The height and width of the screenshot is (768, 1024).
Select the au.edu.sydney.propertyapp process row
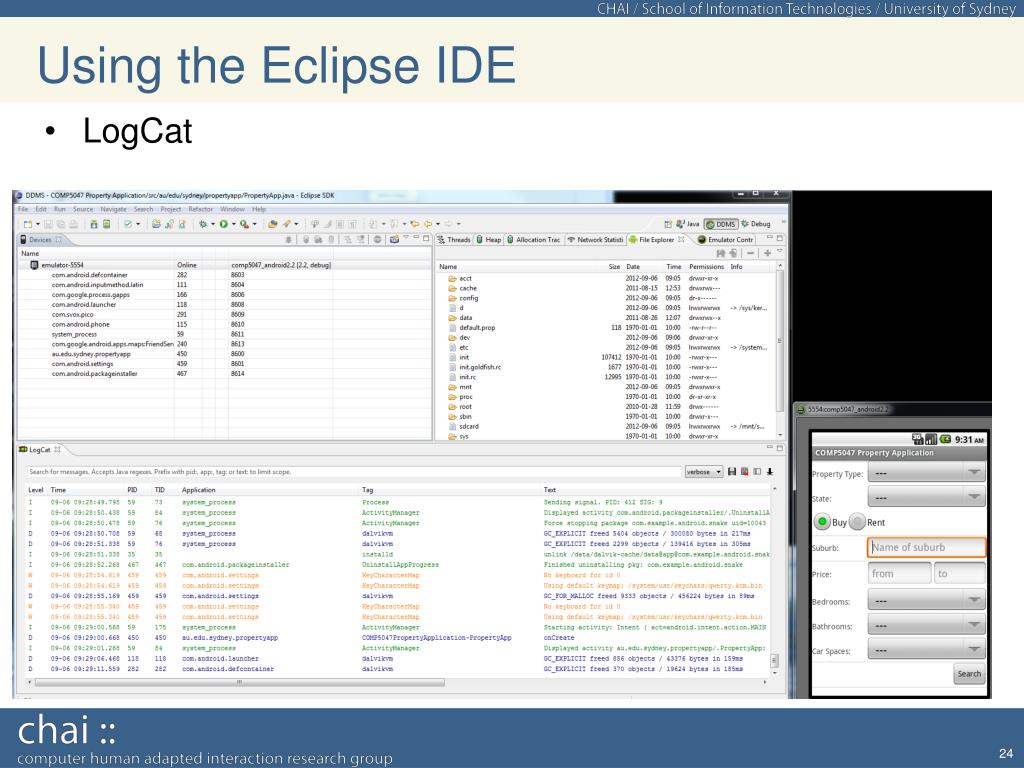pos(225,354)
